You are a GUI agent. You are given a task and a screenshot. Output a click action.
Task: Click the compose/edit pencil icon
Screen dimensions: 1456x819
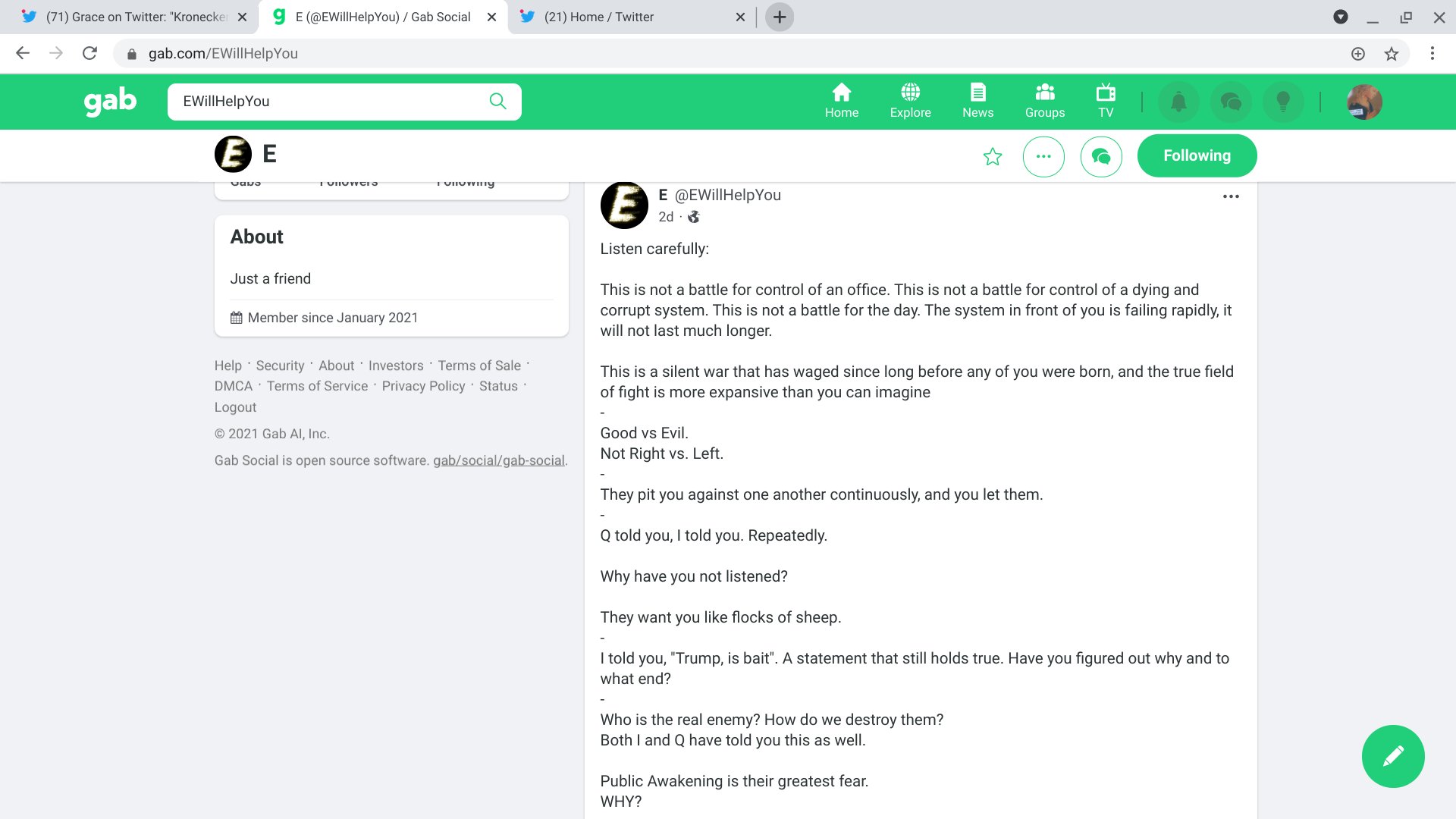[1393, 755]
